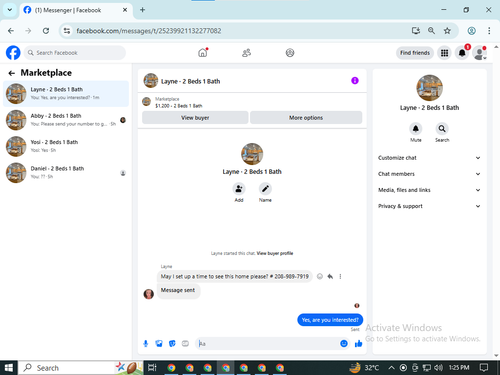Click the More options button

(306, 118)
